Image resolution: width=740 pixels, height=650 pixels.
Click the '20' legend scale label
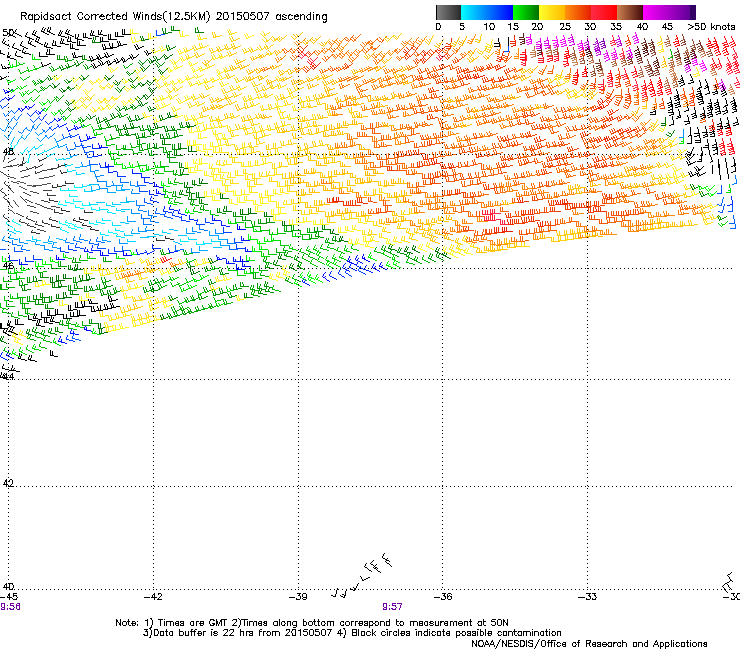click(x=538, y=27)
